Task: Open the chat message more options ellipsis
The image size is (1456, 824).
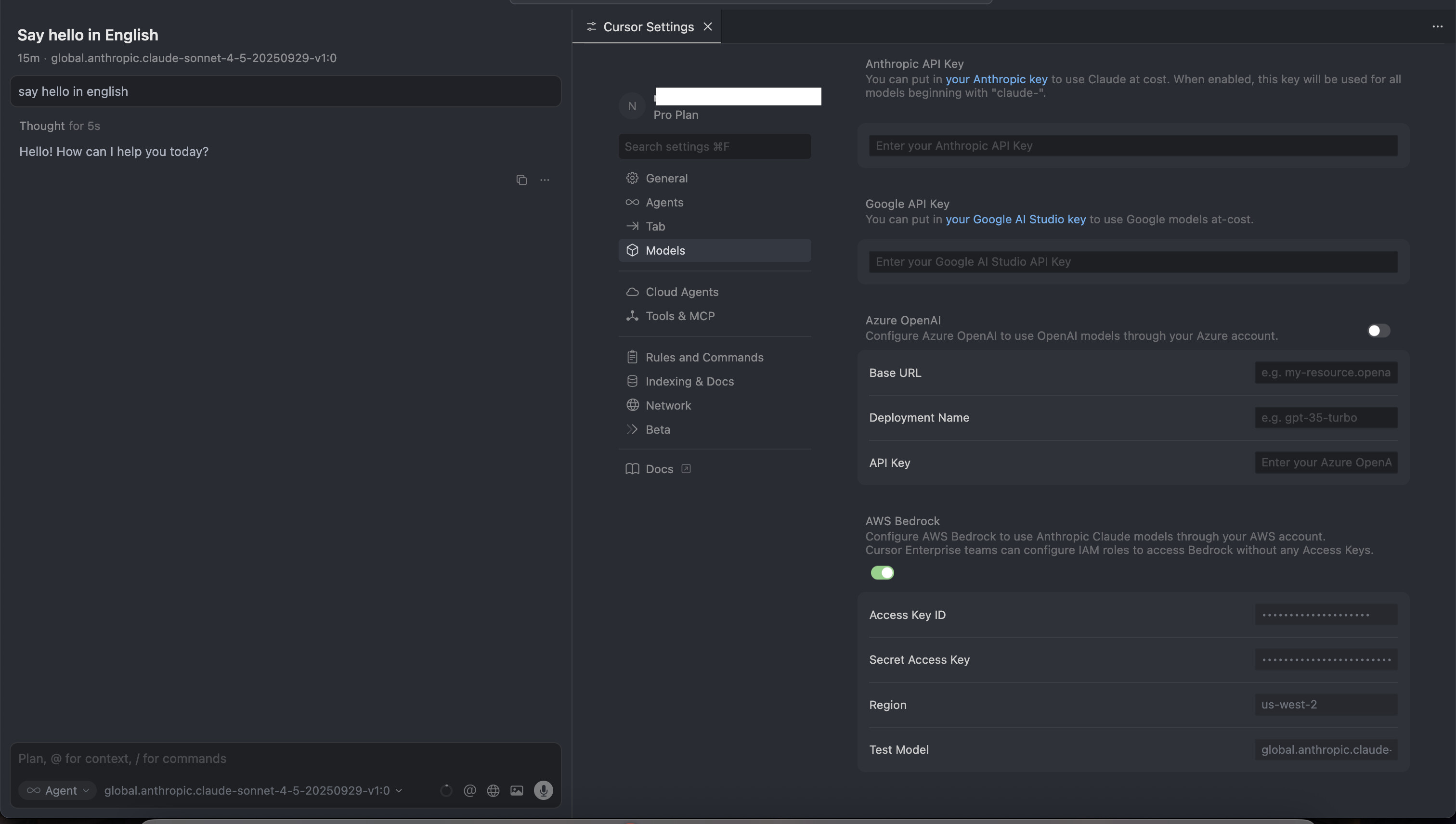Action: coord(545,180)
